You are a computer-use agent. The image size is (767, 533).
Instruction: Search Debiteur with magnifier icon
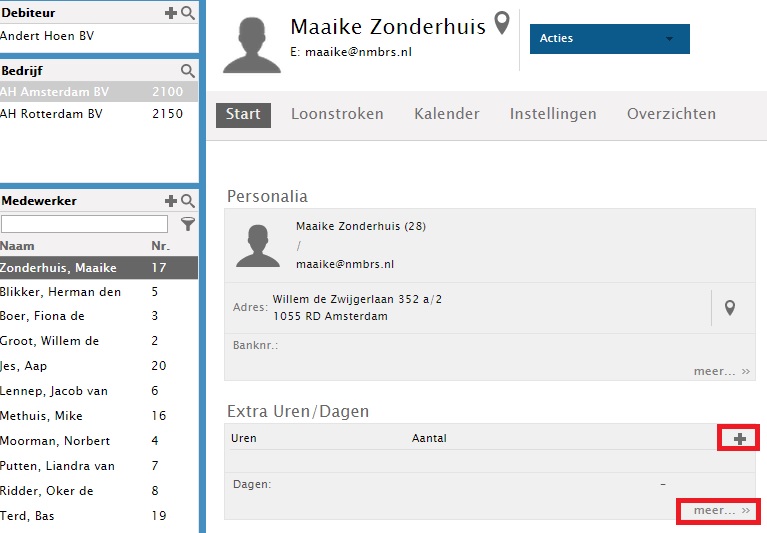(188, 13)
